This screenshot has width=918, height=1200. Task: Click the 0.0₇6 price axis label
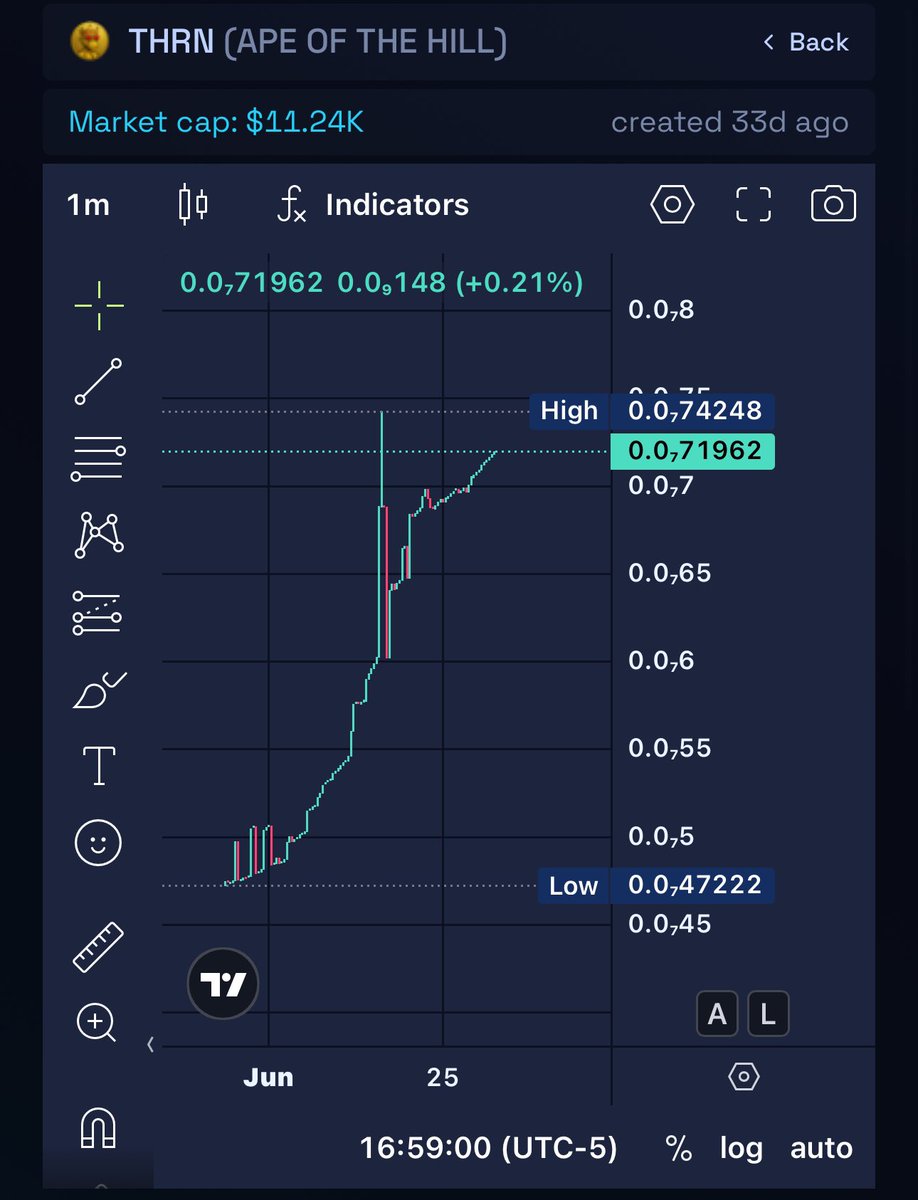pos(661,661)
